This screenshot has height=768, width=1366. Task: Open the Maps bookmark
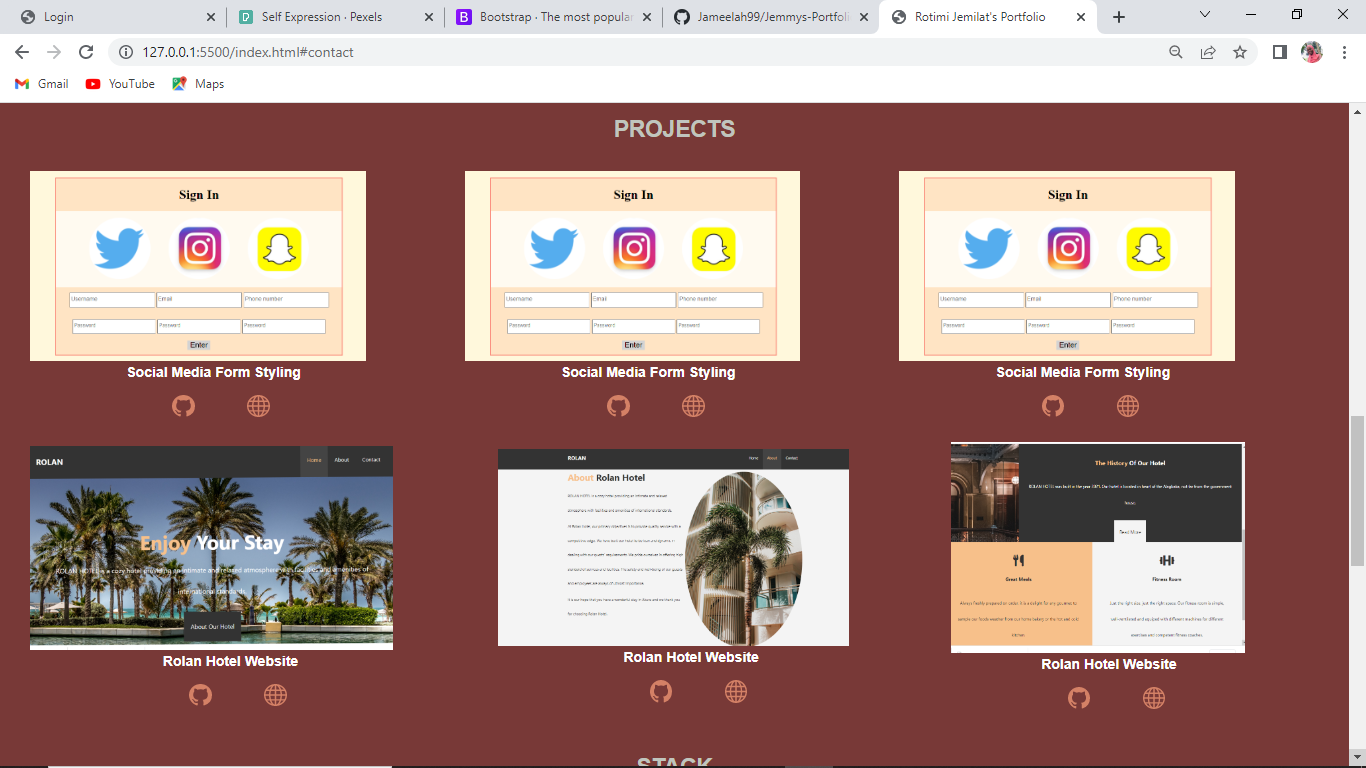[x=198, y=84]
